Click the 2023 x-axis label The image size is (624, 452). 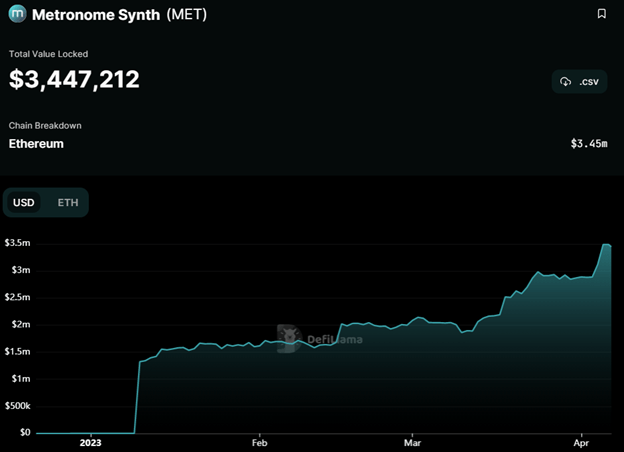coord(90,443)
